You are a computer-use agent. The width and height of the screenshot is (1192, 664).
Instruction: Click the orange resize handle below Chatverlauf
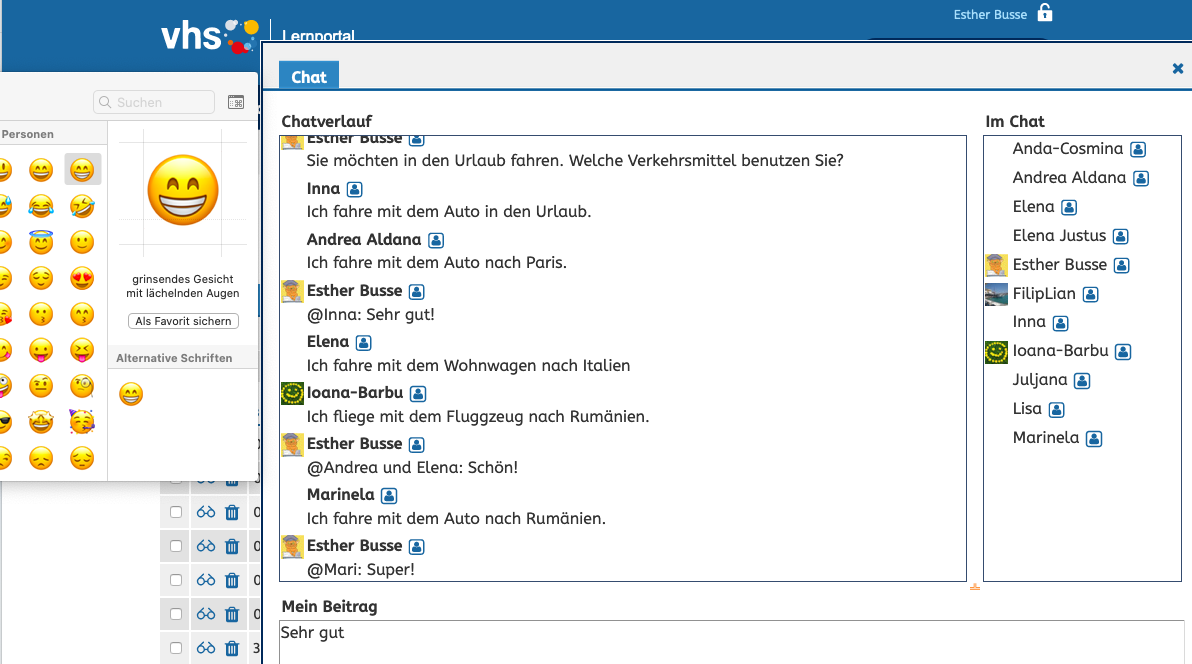pos(974,587)
